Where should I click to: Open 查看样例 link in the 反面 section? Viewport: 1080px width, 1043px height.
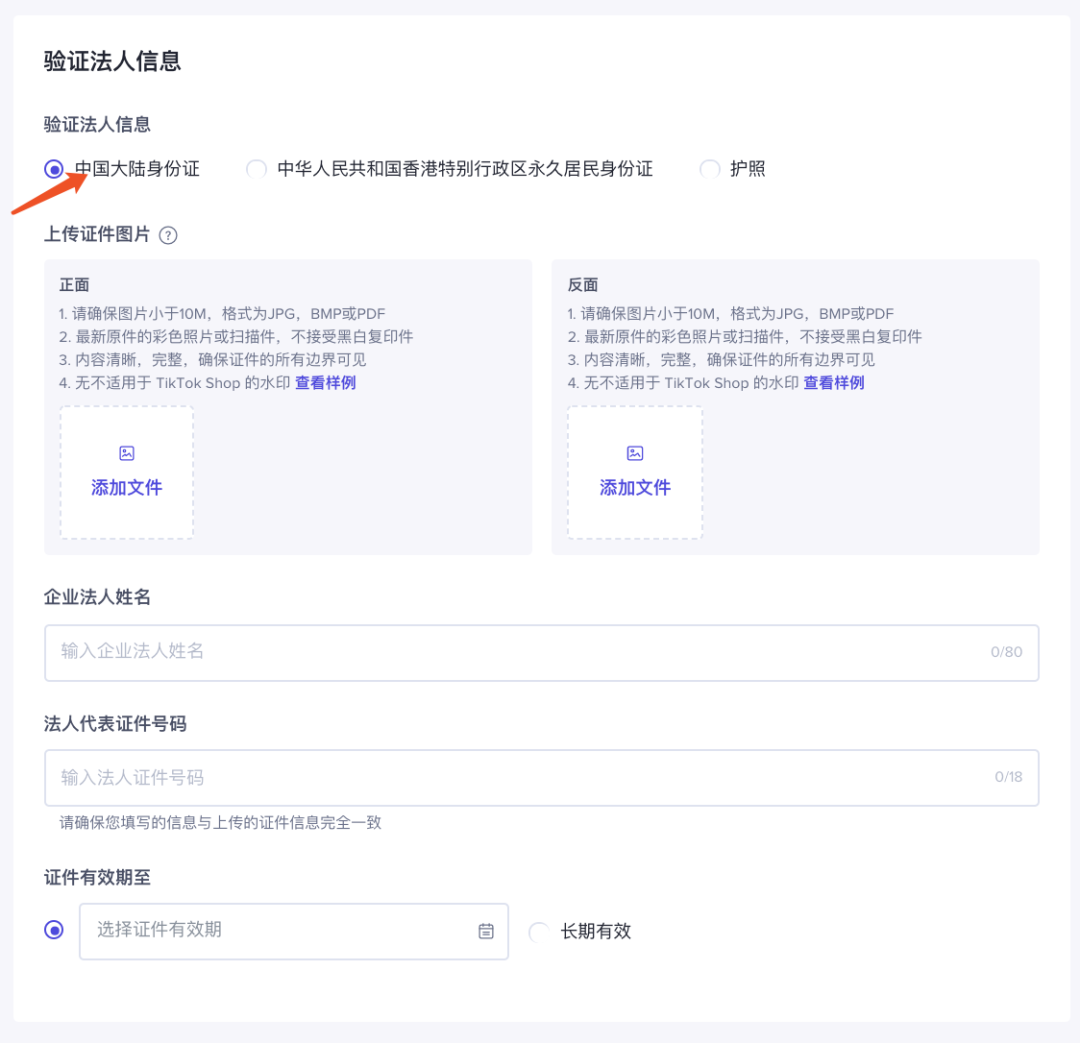[834, 382]
